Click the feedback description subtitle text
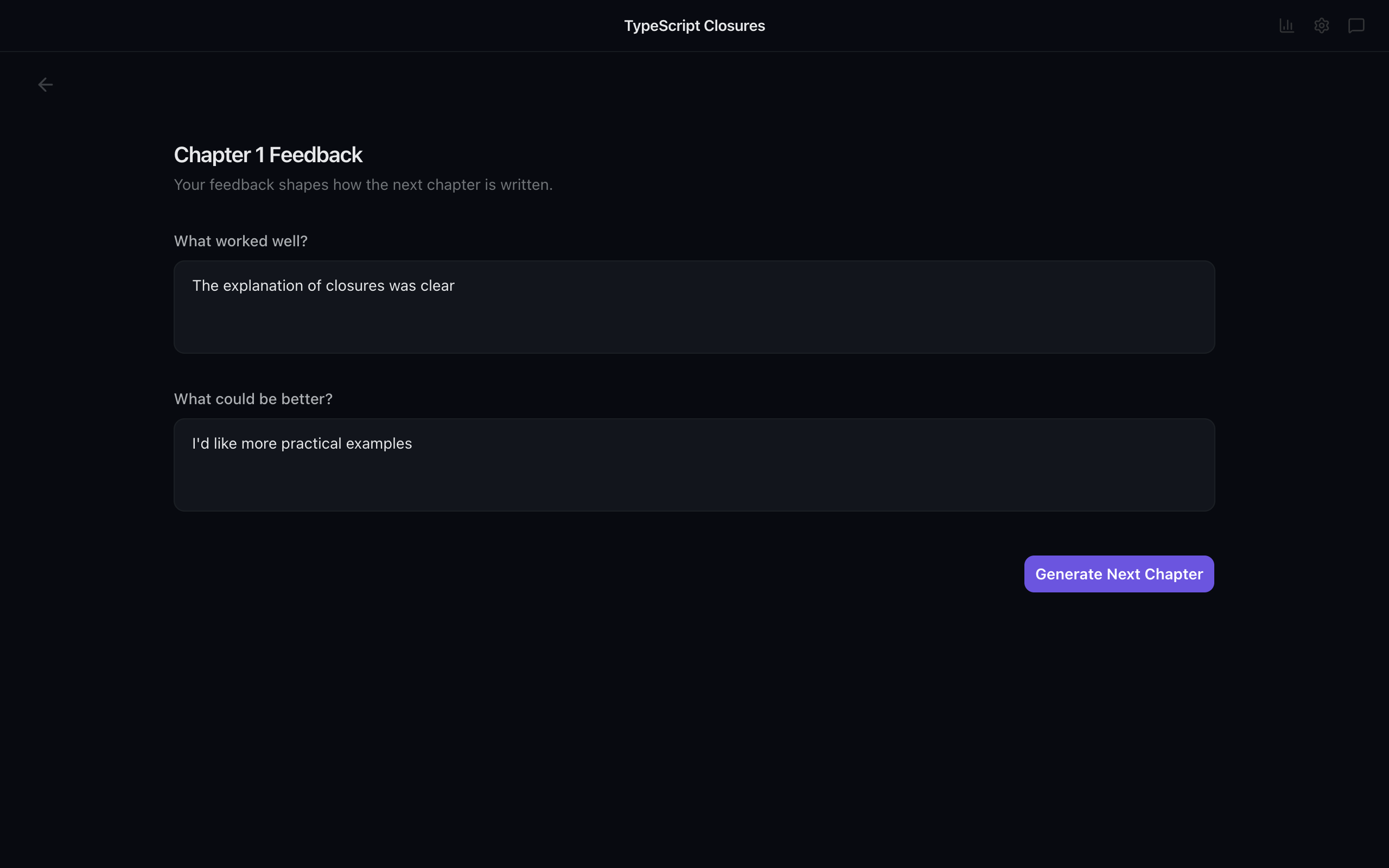This screenshot has height=868, width=1389. click(x=363, y=184)
